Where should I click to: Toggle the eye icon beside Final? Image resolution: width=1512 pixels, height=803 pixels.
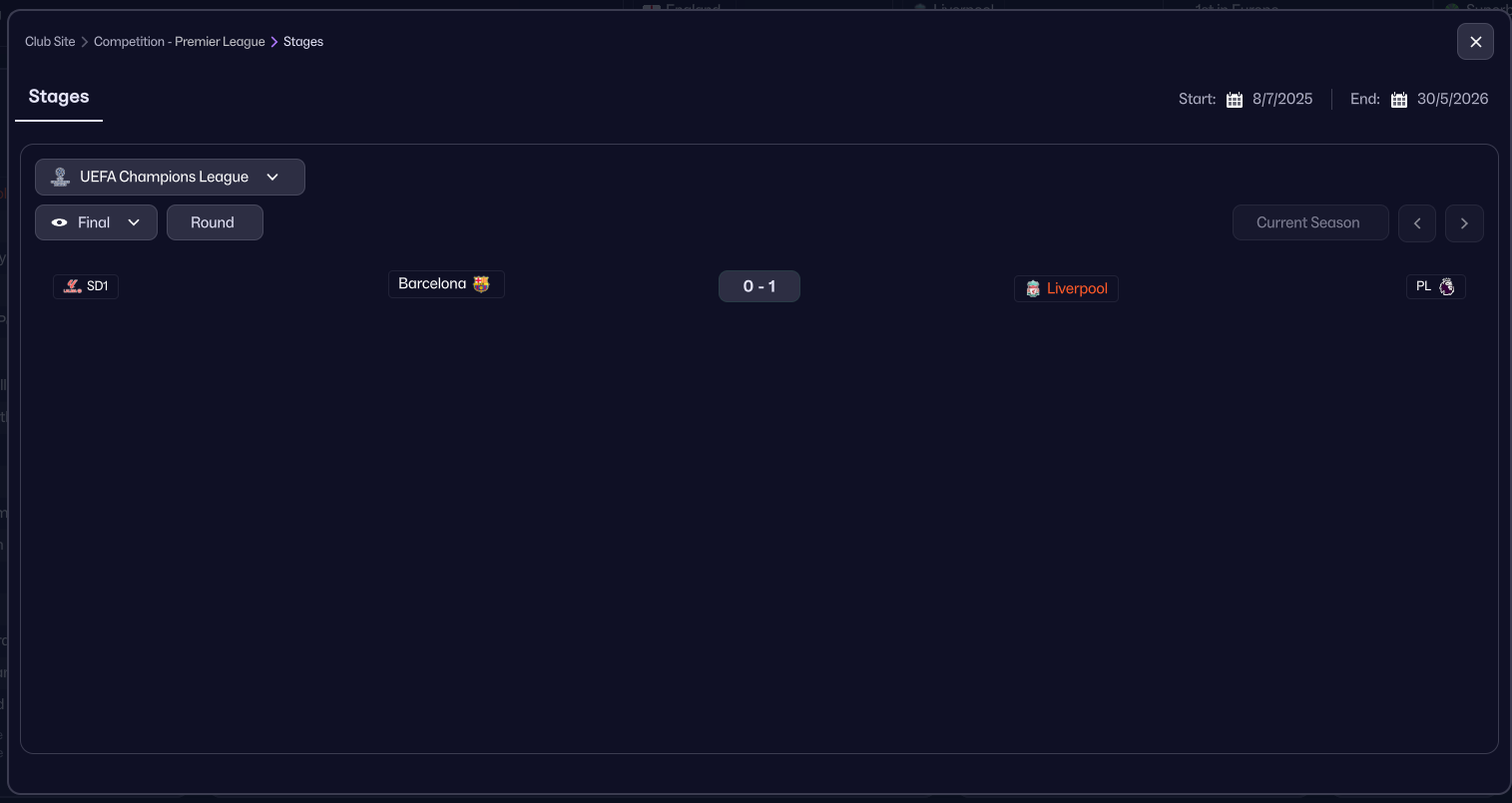pos(59,223)
